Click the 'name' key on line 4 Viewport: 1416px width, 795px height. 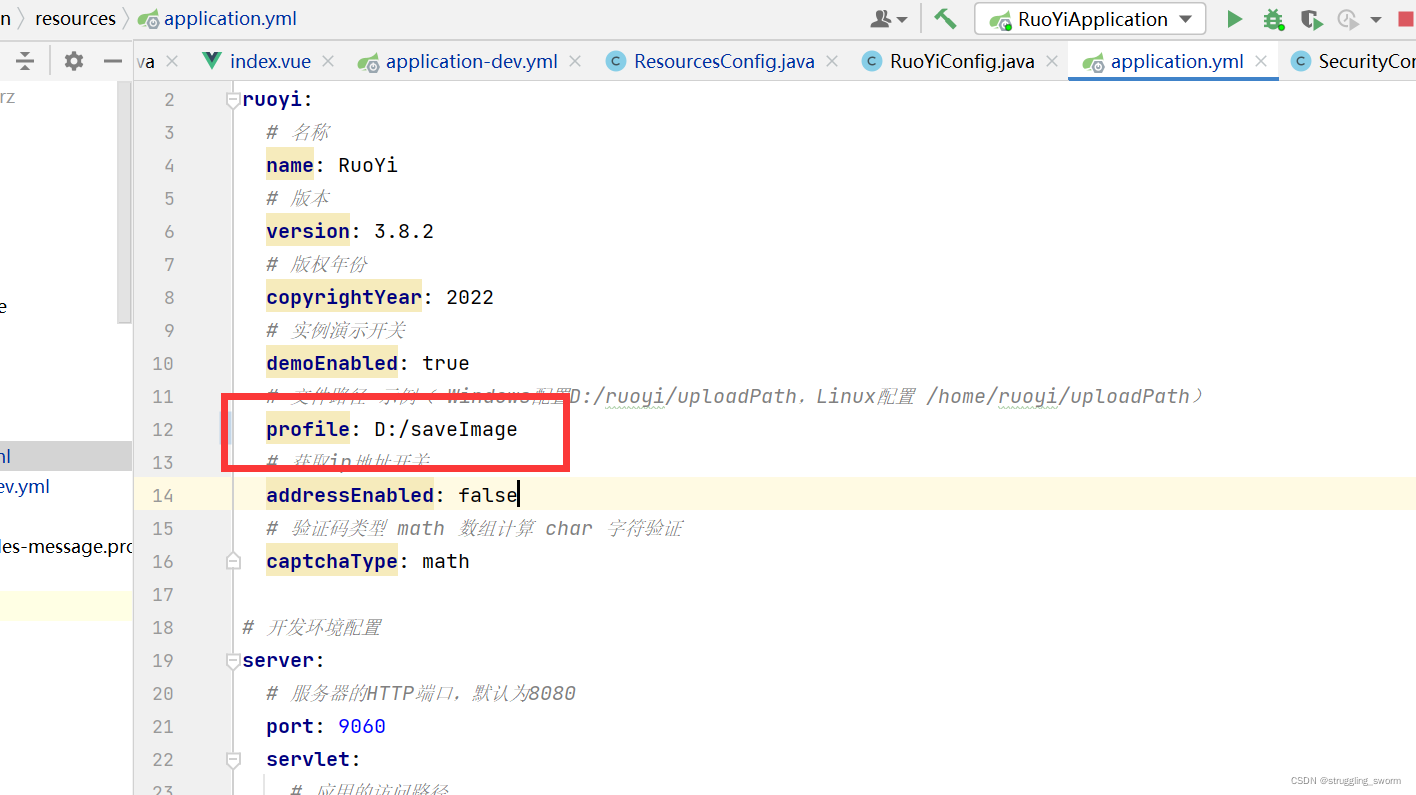click(x=290, y=165)
